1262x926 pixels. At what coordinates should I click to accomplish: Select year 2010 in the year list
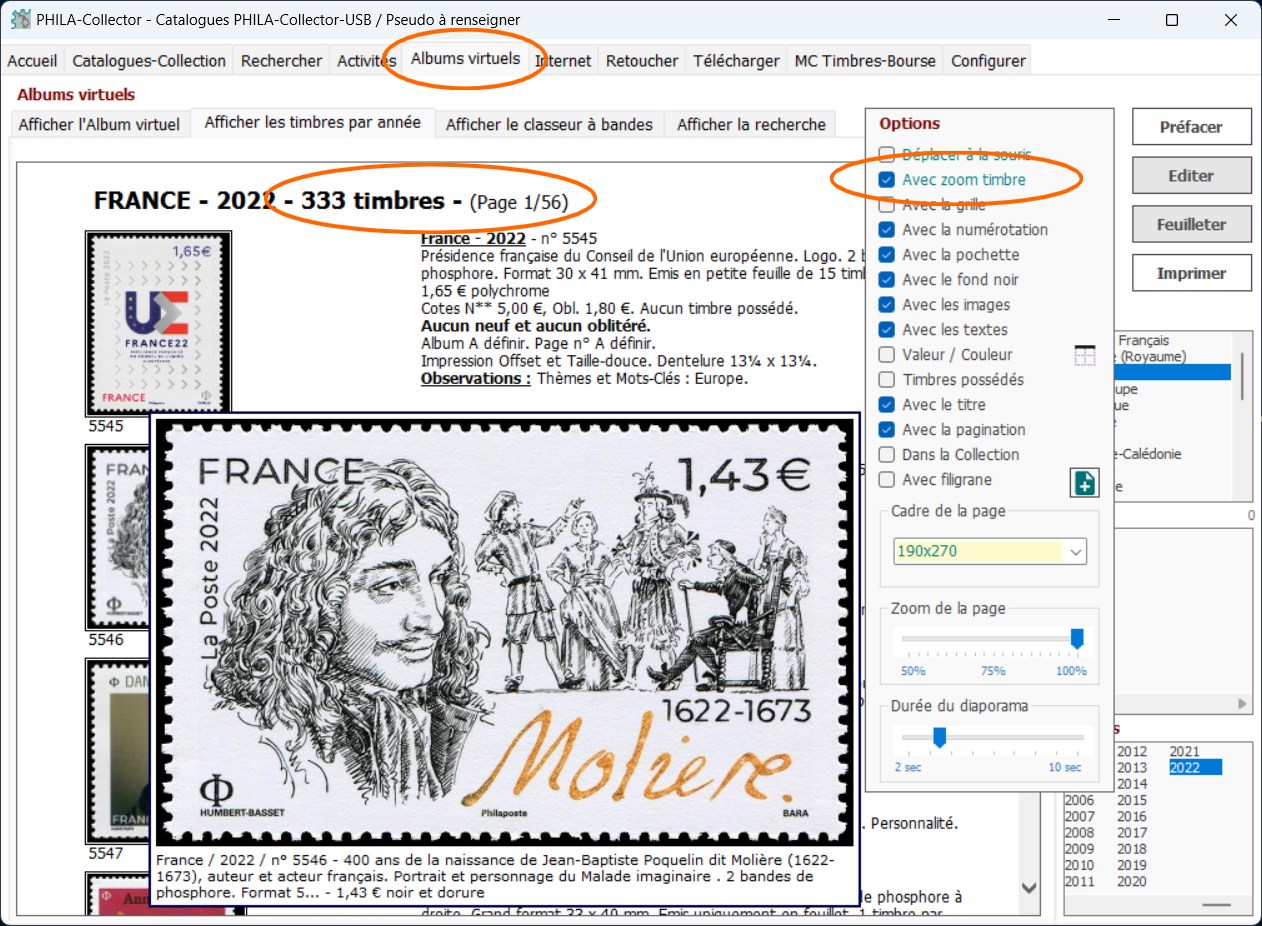coord(1080,865)
